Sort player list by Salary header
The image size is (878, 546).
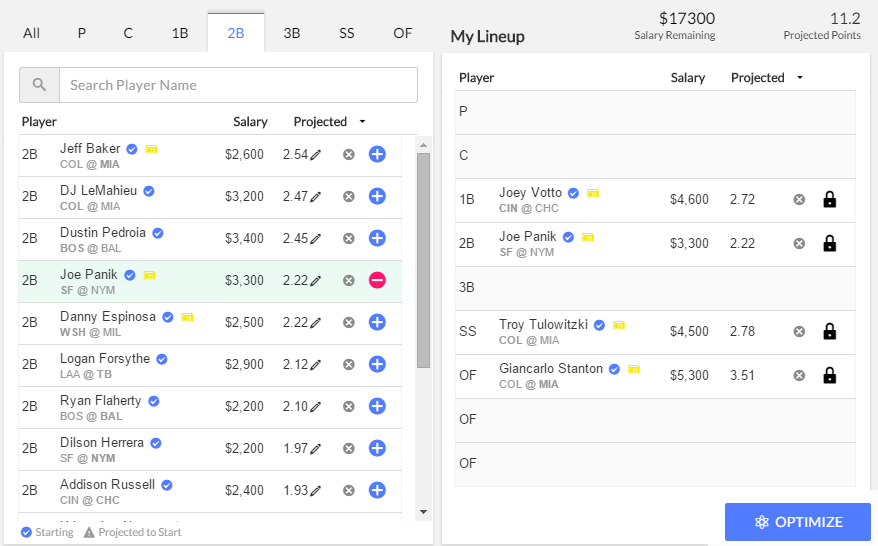click(x=250, y=122)
